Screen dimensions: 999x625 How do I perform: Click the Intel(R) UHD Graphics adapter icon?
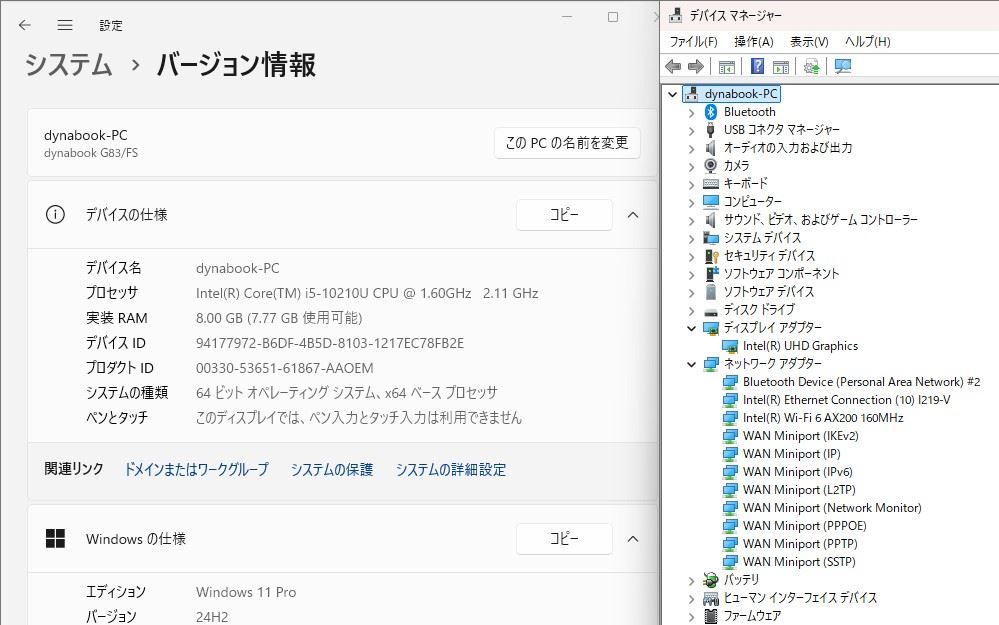tap(730, 346)
